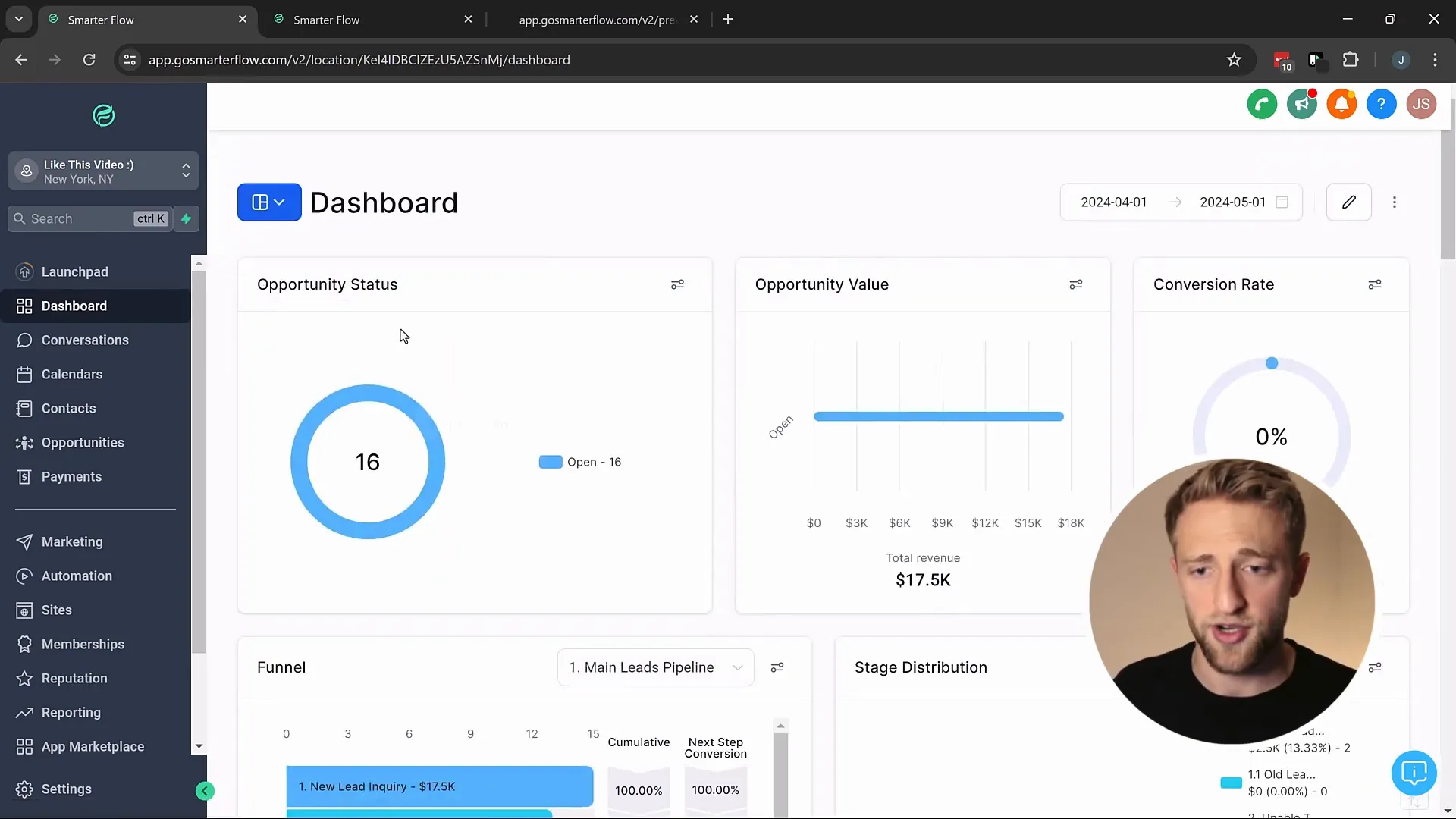Image resolution: width=1456 pixels, height=819 pixels.
Task: Open browser extensions puzzle icon
Action: (1351, 60)
